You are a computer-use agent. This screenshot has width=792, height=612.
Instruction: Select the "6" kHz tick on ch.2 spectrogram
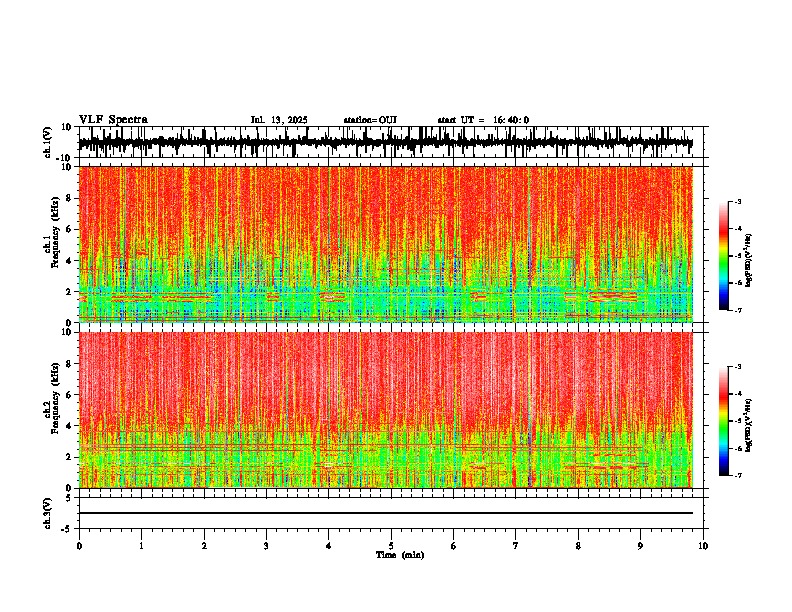[x=70, y=395]
